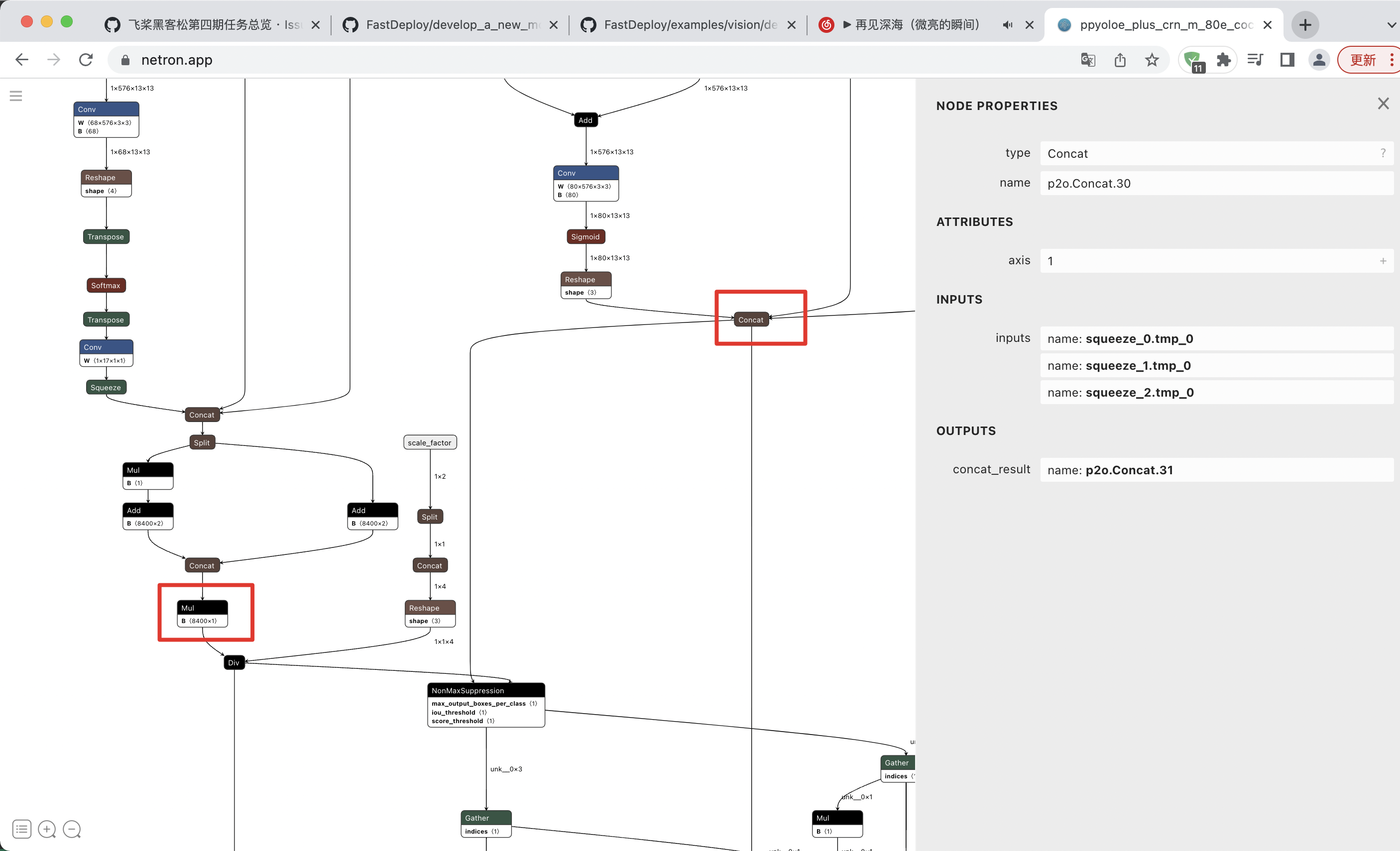This screenshot has height=851, width=1400.
Task: Select the Conv node with W 1×17×1×1
Action: 106,353
